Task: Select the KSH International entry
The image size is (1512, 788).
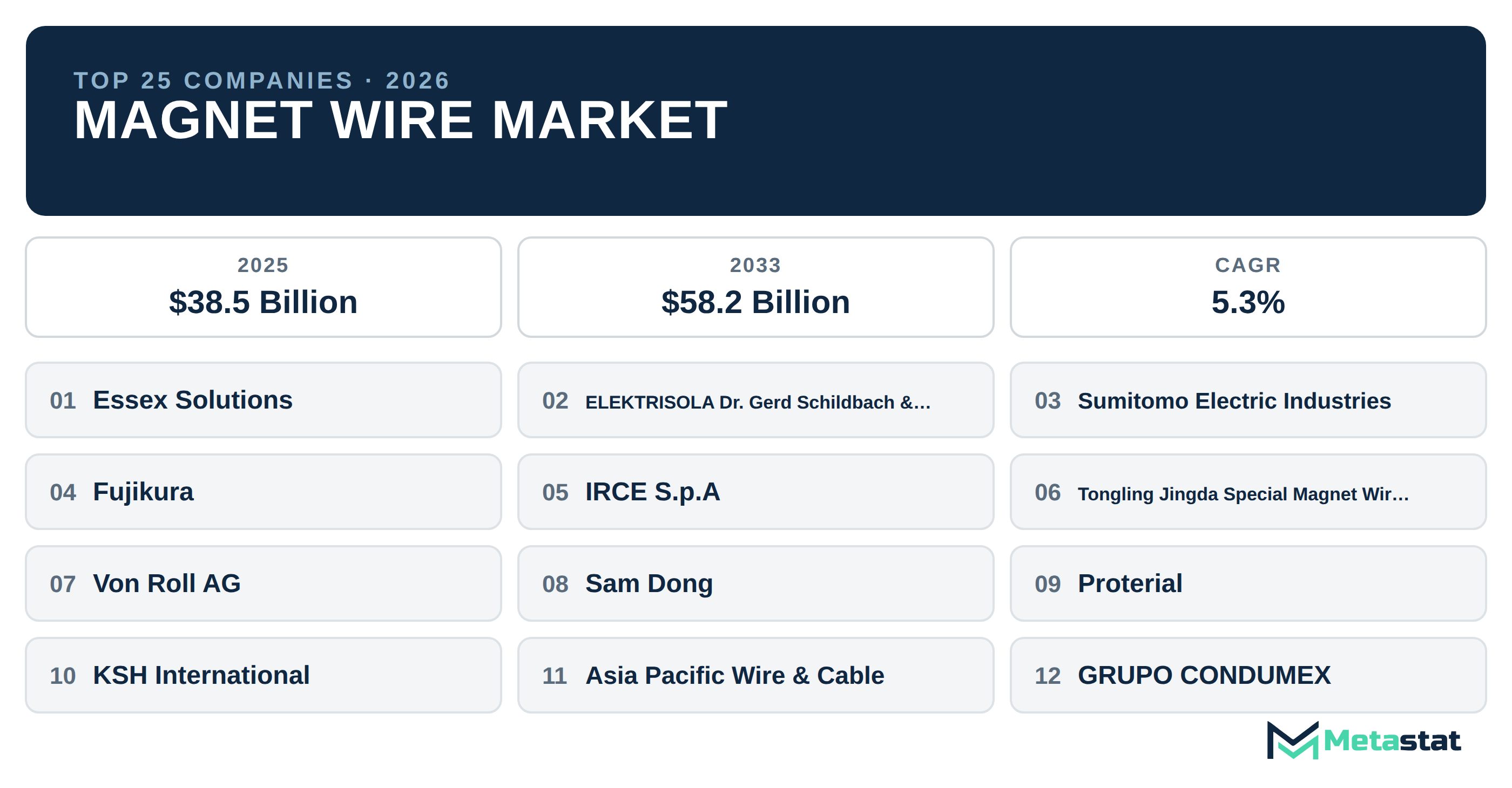Action: click(264, 675)
